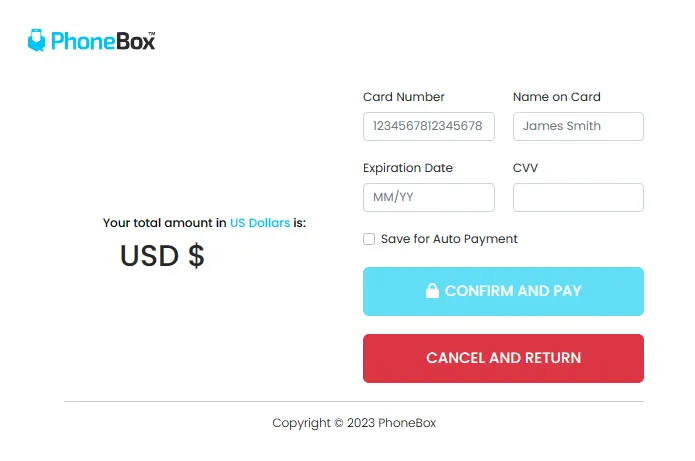Click the PhoneBox wordmark text in header
695x461 pixels.
[103, 42]
